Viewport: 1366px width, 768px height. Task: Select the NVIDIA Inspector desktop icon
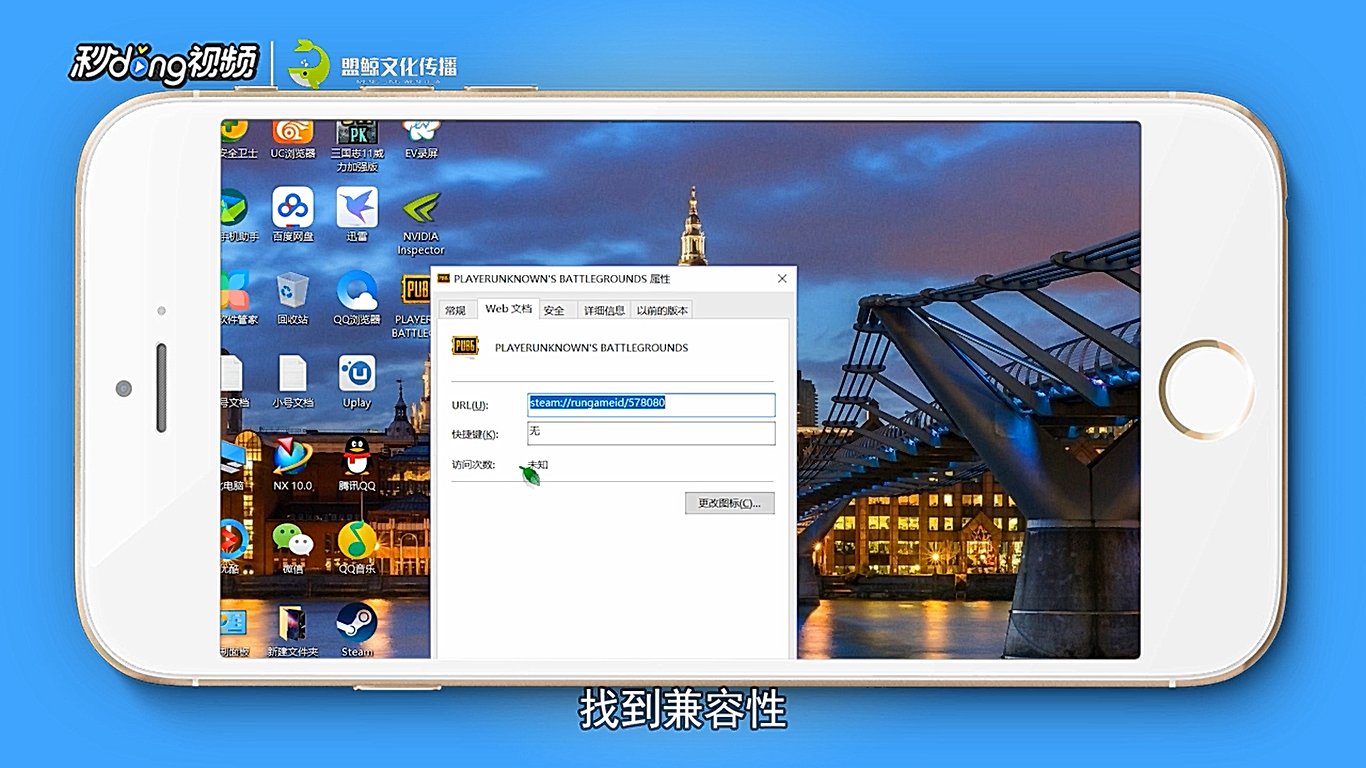[x=421, y=222]
